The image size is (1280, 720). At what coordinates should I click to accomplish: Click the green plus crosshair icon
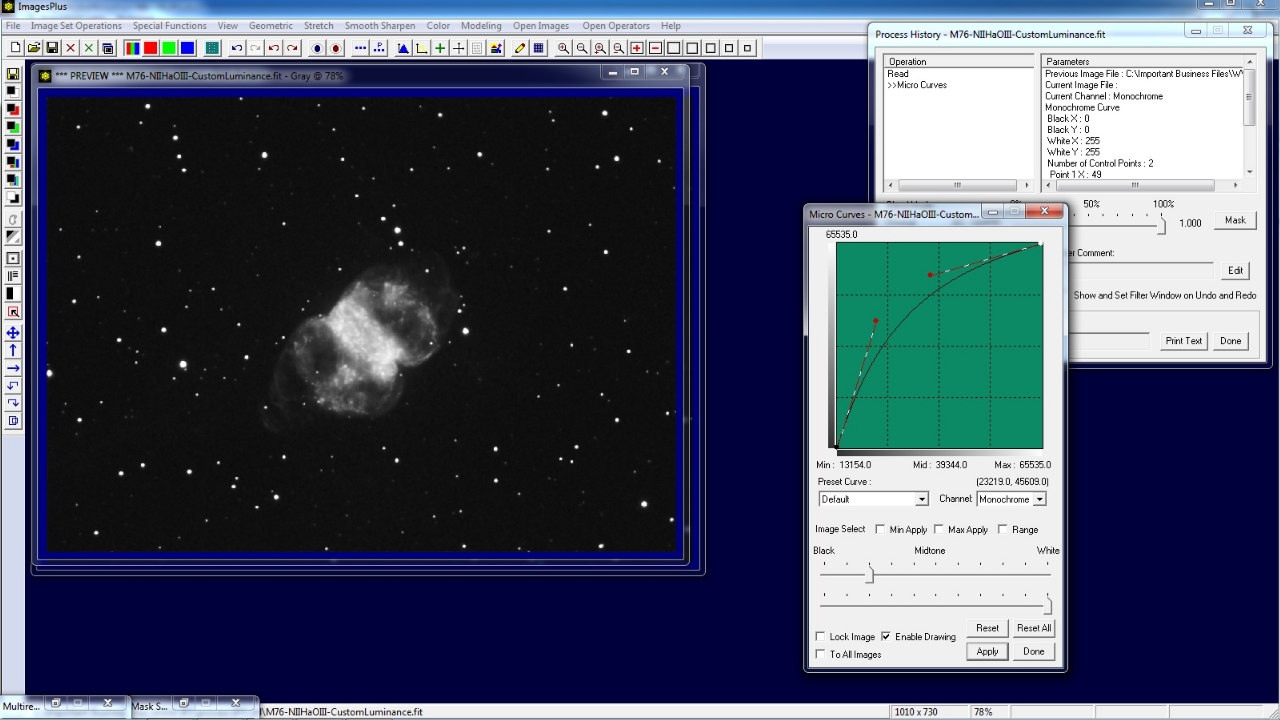pos(440,48)
